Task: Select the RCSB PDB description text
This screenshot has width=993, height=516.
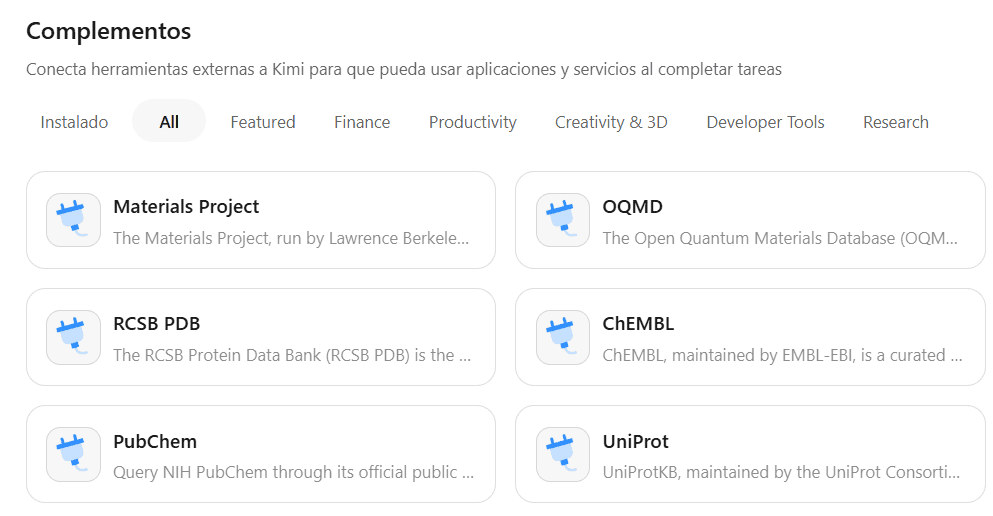Action: [x=292, y=355]
